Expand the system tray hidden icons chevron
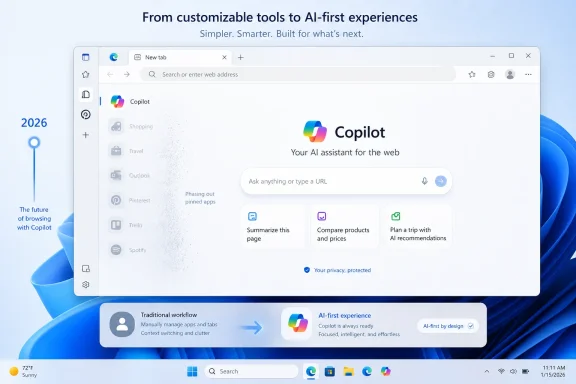 point(487,372)
